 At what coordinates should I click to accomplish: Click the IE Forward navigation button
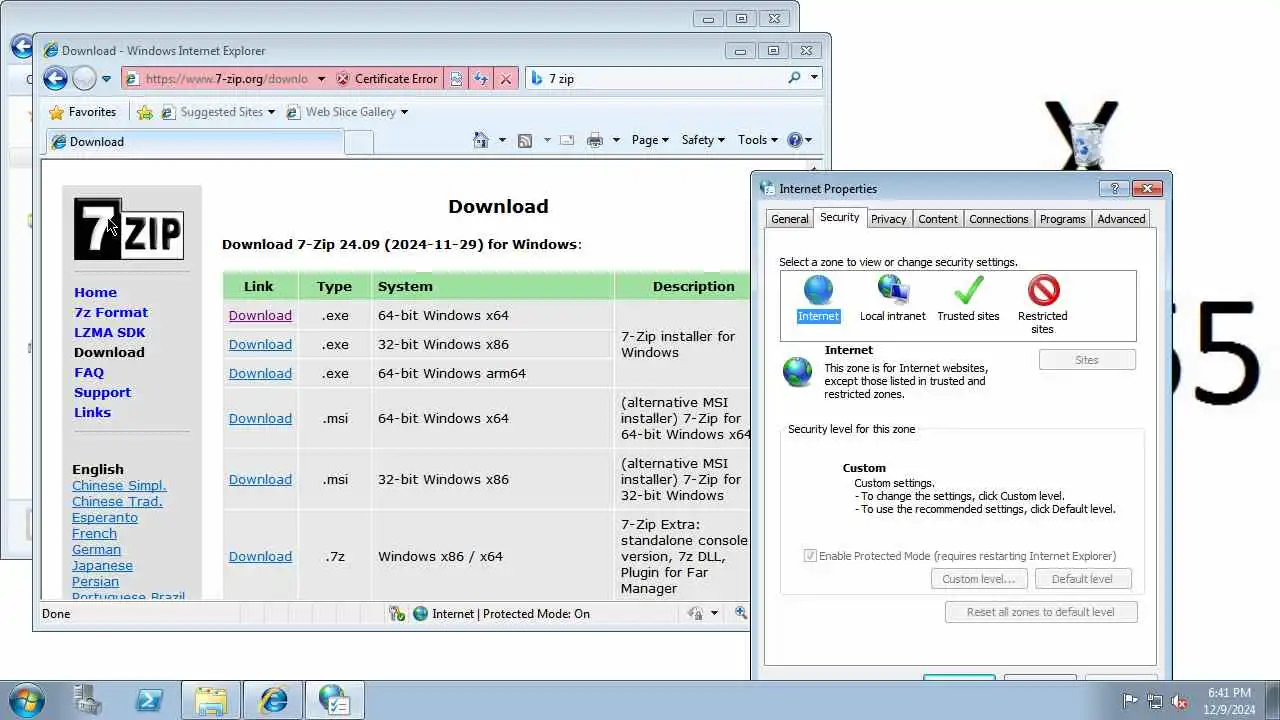pos(84,78)
